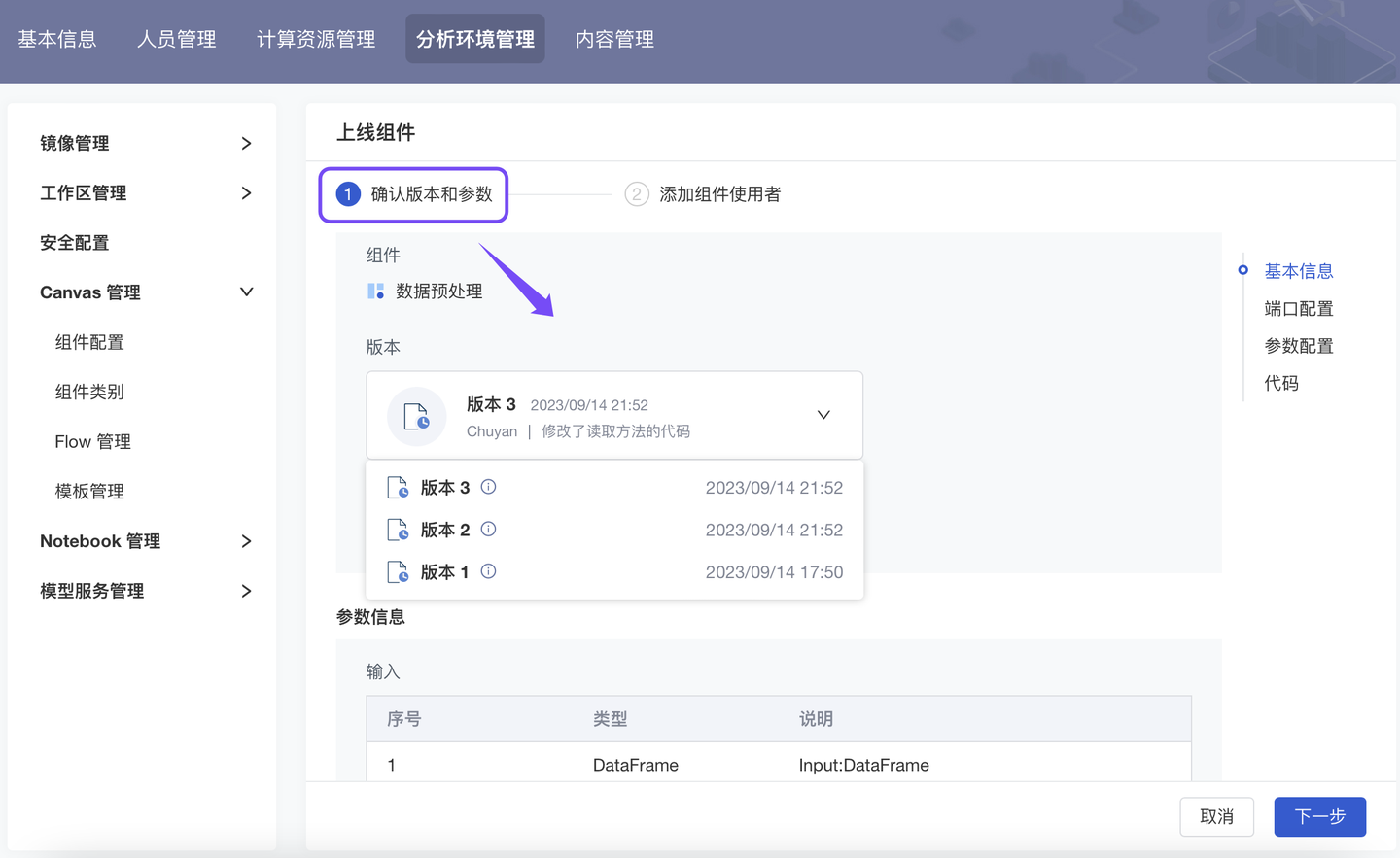The height and width of the screenshot is (858, 1400).
Task: Expand 模型服务管理 menu arrow
Action: (x=246, y=591)
